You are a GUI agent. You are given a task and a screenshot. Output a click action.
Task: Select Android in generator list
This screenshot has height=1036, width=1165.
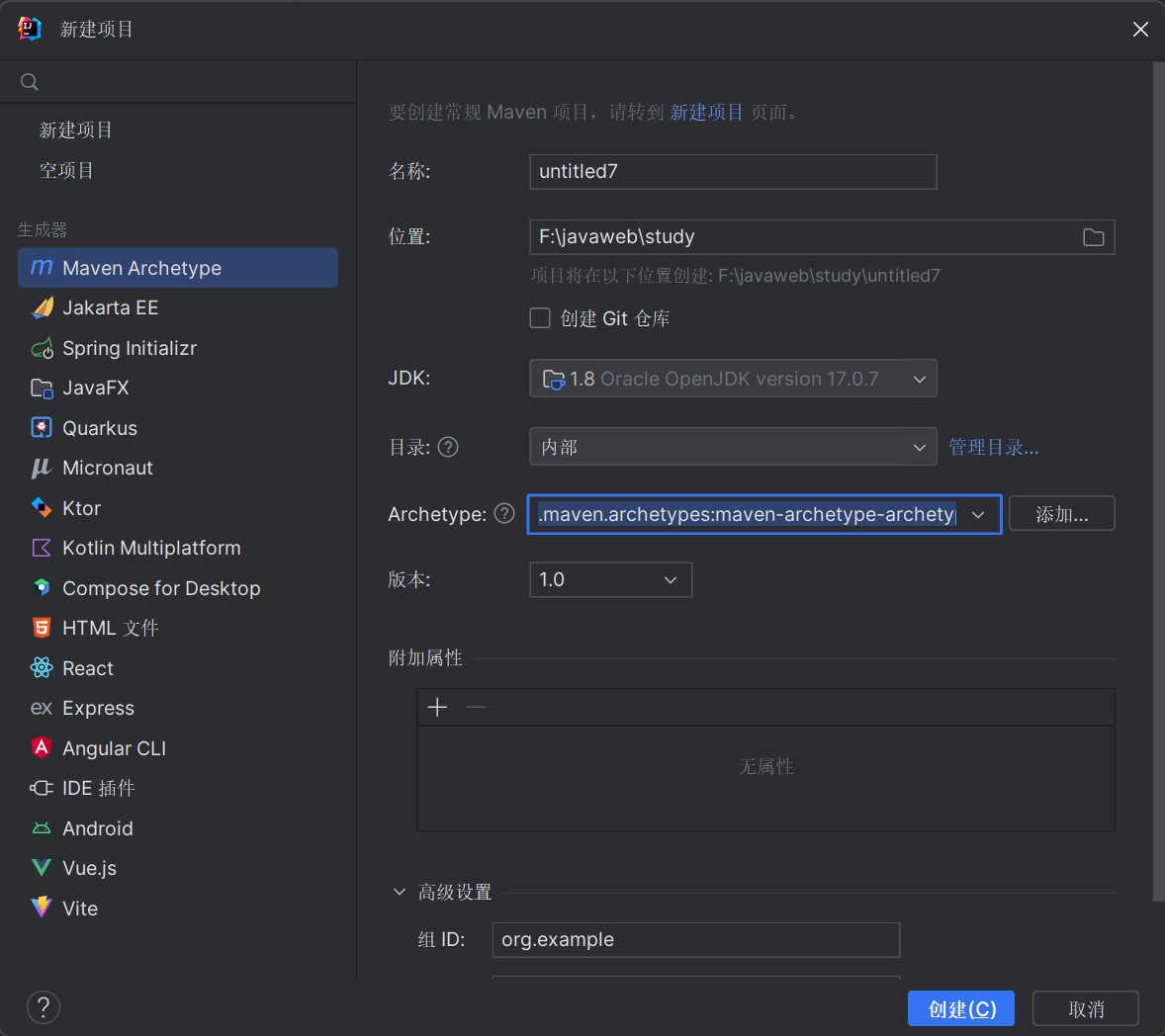178,828
